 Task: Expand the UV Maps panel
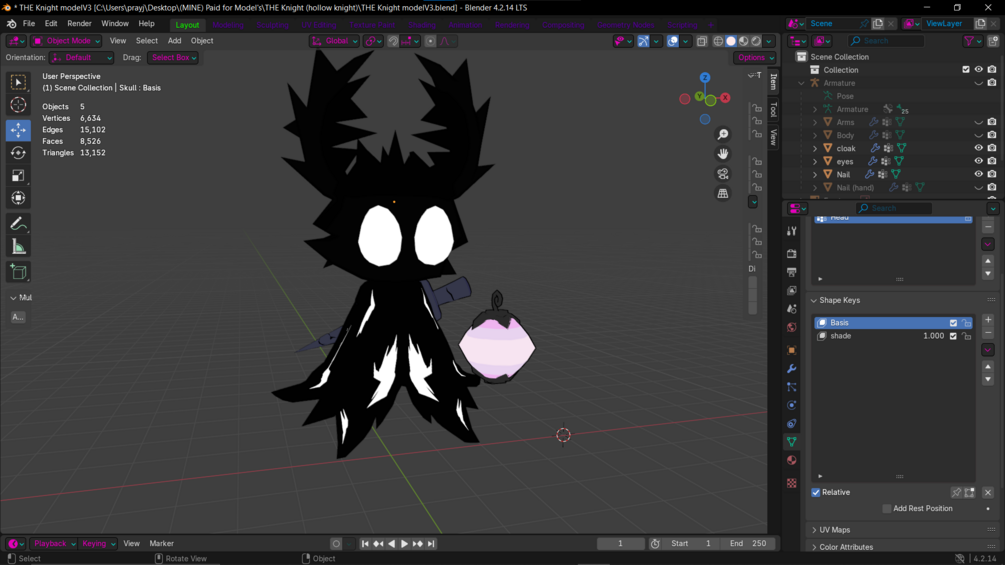pyautogui.click(x=833, y=530)
